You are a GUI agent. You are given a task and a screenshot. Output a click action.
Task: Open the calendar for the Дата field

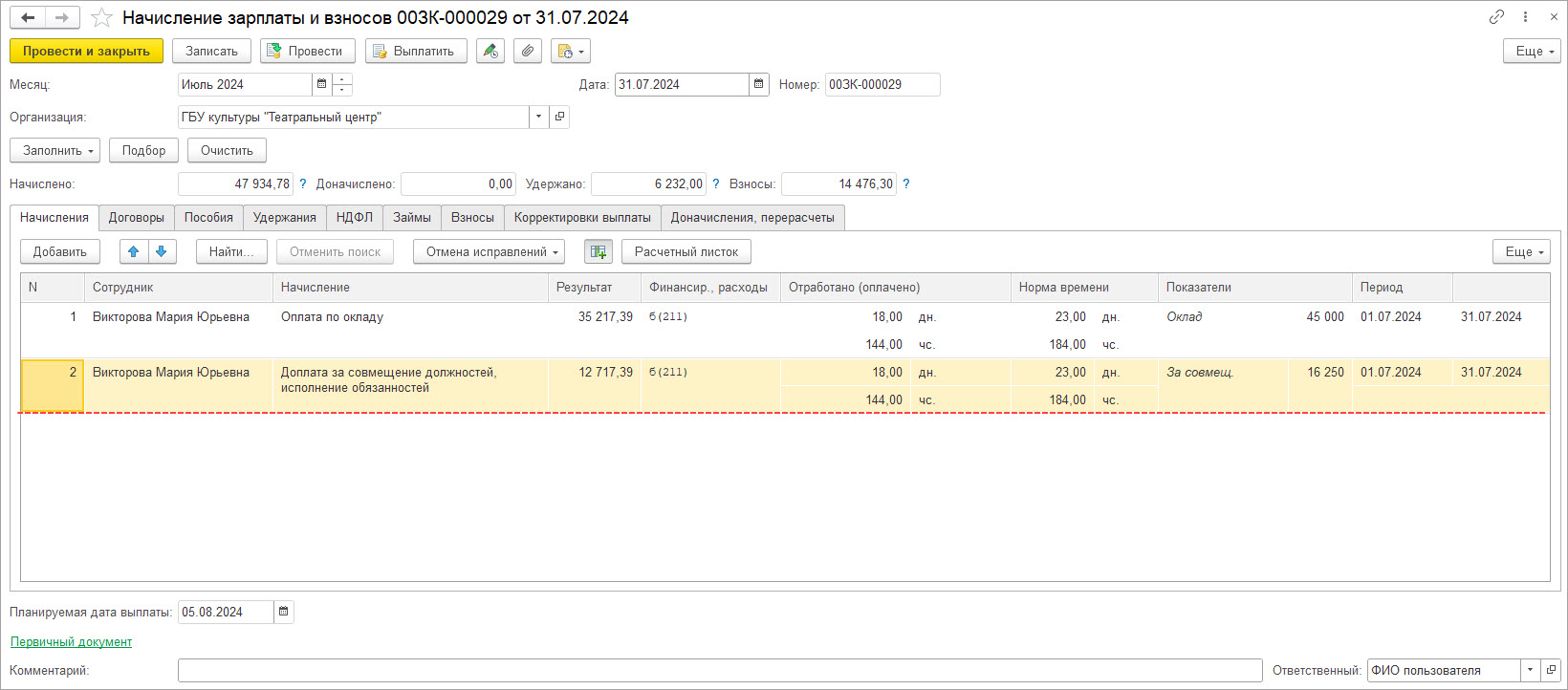758,84
